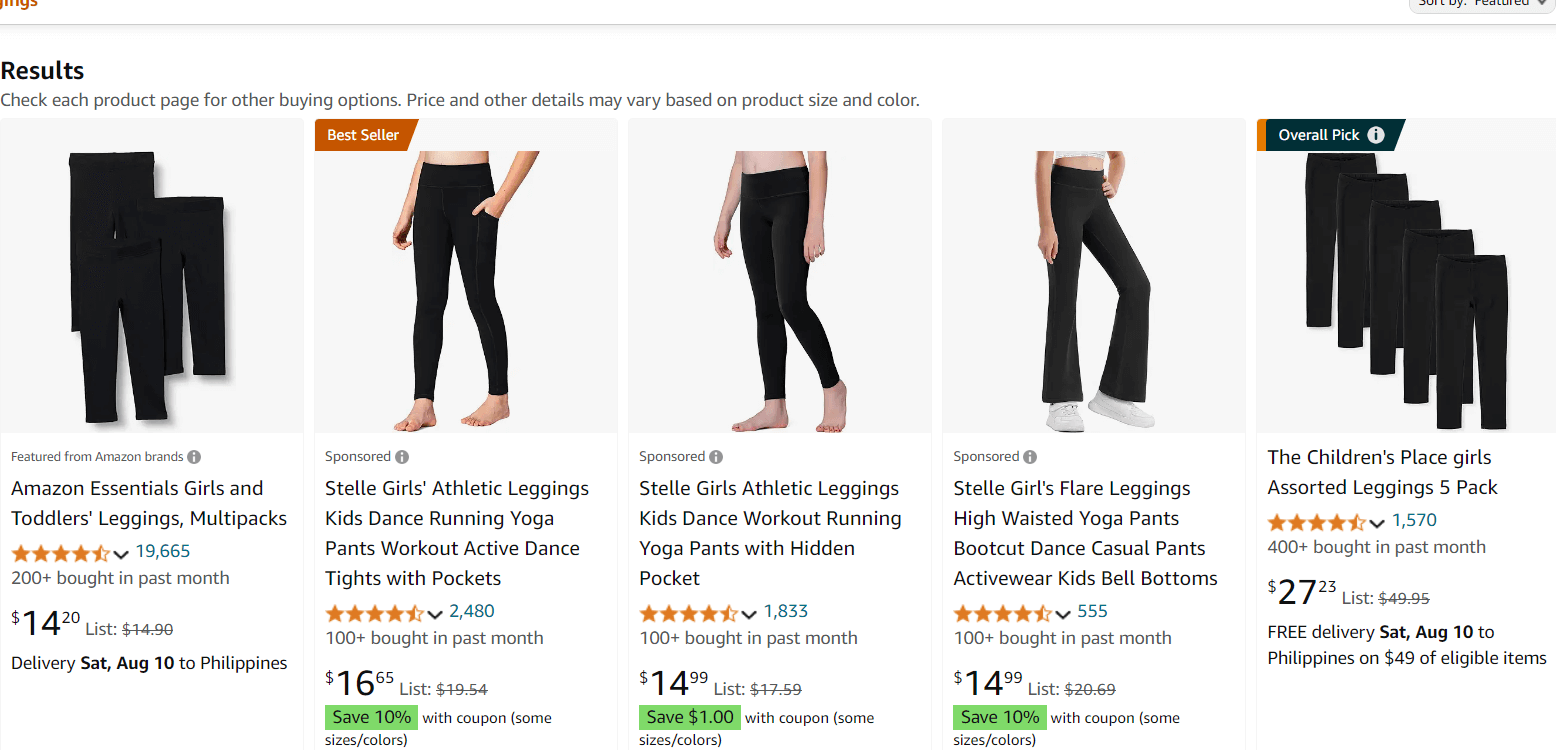Viewport: 1556px width, 750px height.
Task: Click the Best Seller badge
Action: (x=363, y=135)
